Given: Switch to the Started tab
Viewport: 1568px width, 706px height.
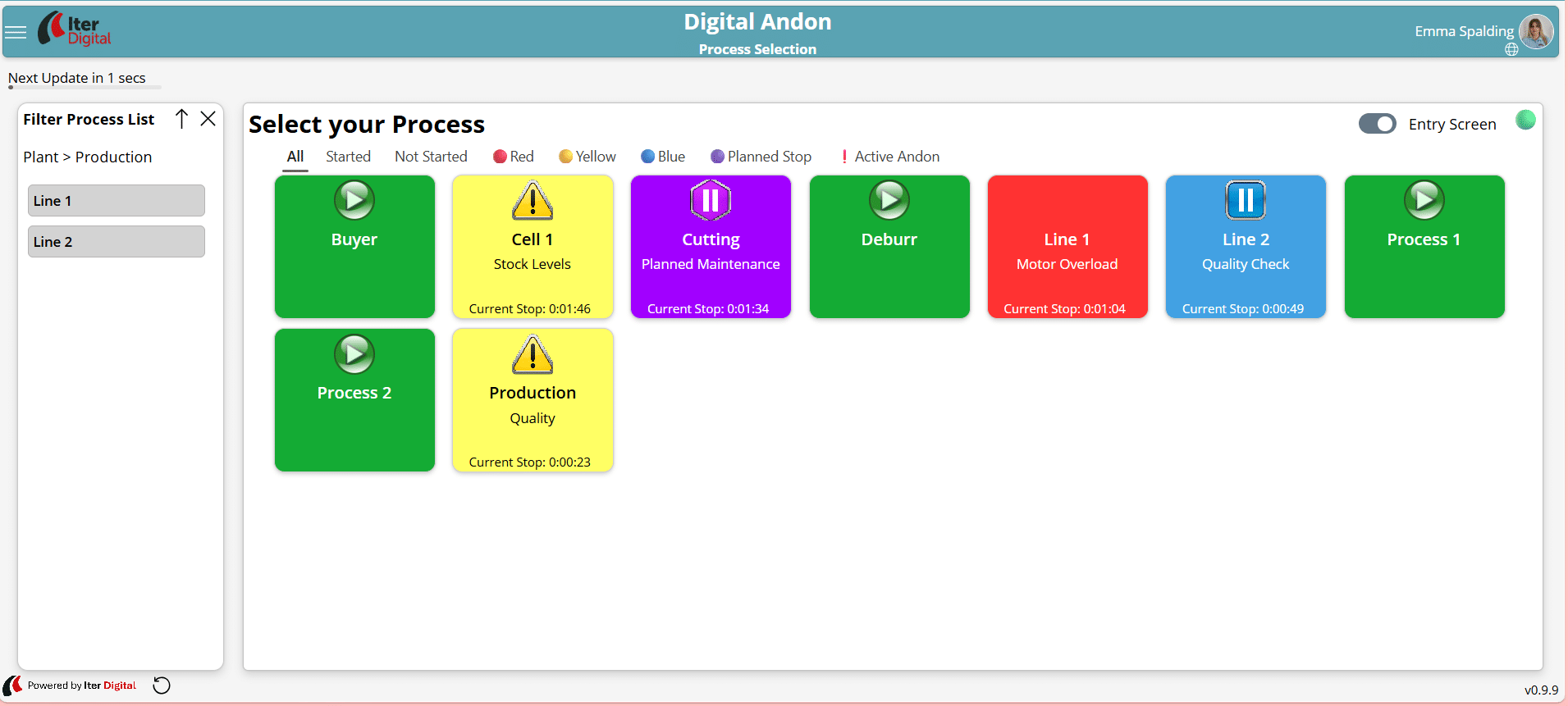Looking at the screenshot, I should [x=348, y=157].
